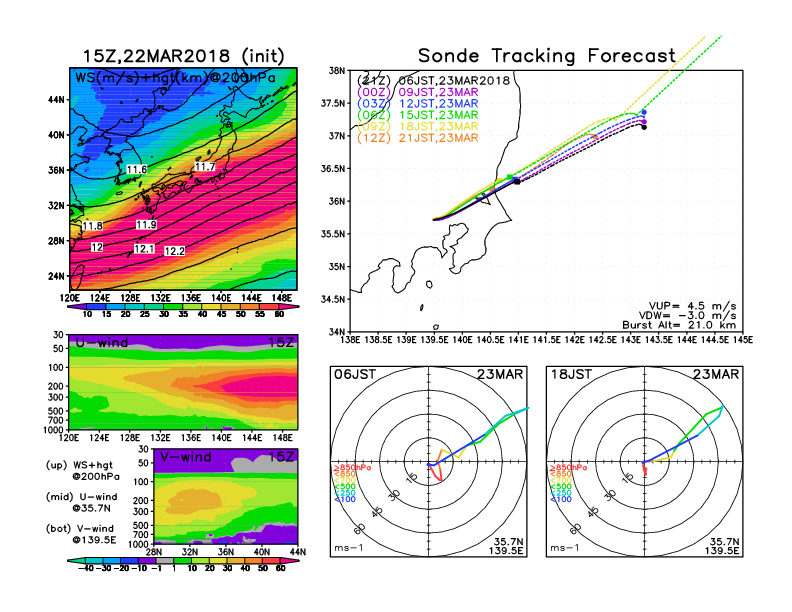
Task: Click the "Sonde Tracking Forecast" heading
Action: (x=547, y=55)
